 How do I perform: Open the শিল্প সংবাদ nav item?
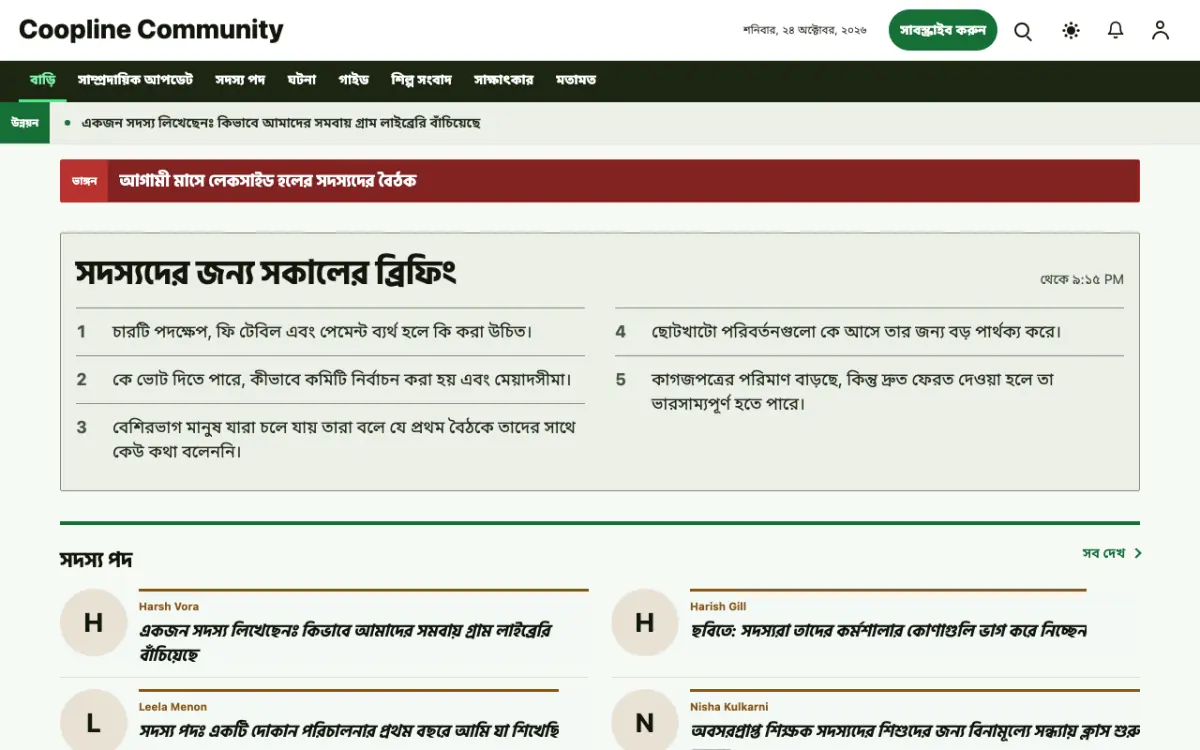[422, 80]
